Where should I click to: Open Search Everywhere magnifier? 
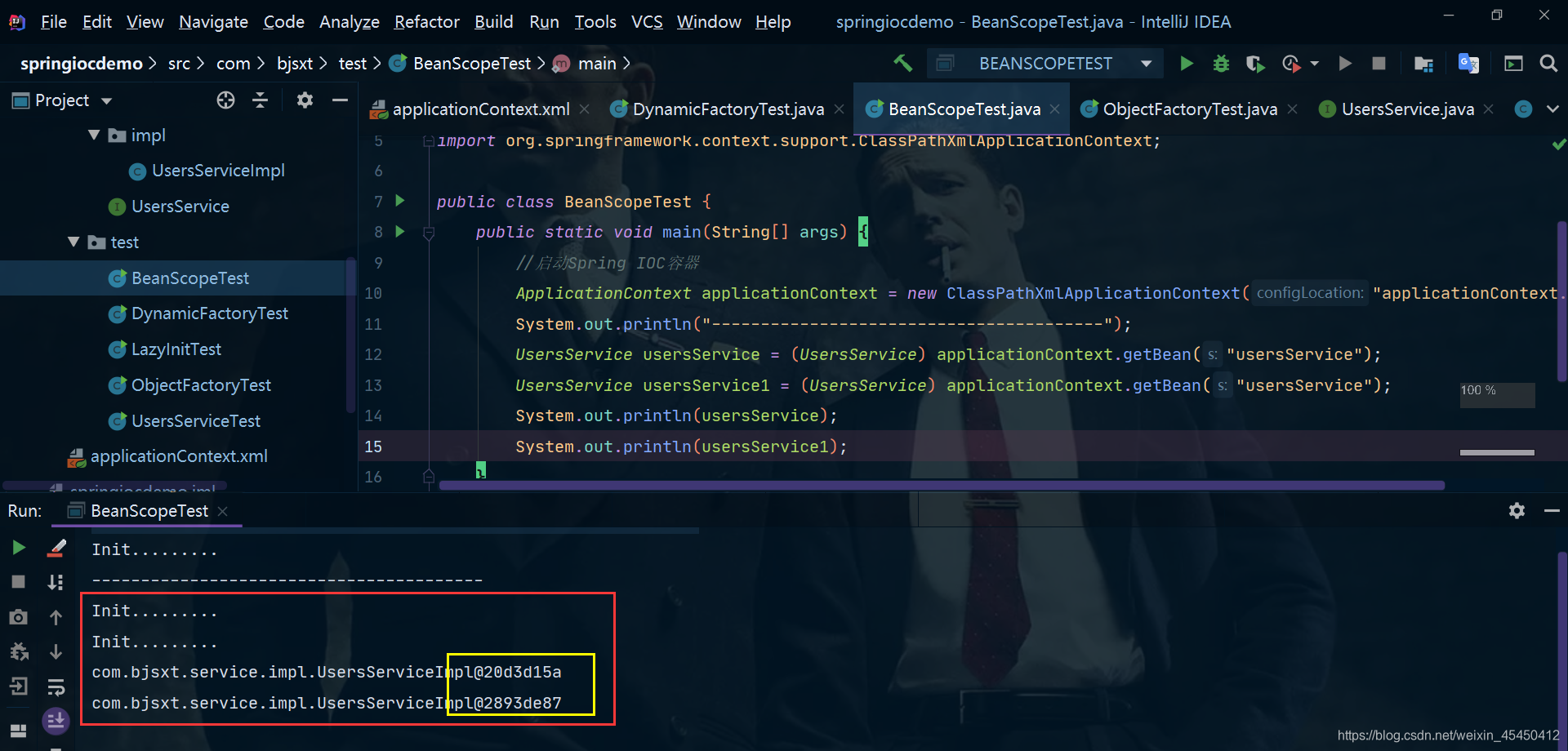pos(1548,63)
